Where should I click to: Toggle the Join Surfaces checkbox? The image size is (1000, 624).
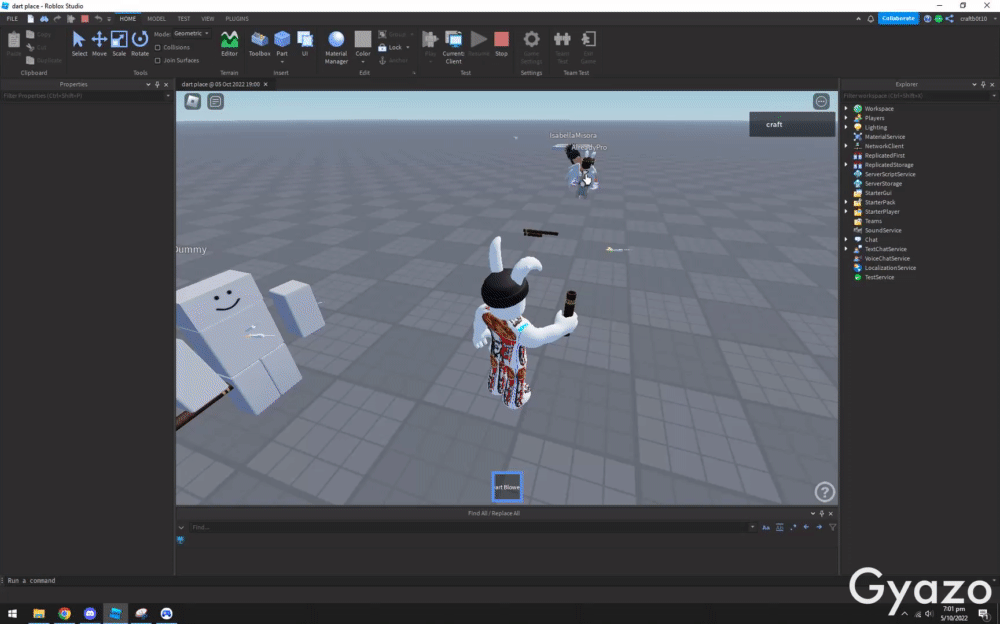158,61
